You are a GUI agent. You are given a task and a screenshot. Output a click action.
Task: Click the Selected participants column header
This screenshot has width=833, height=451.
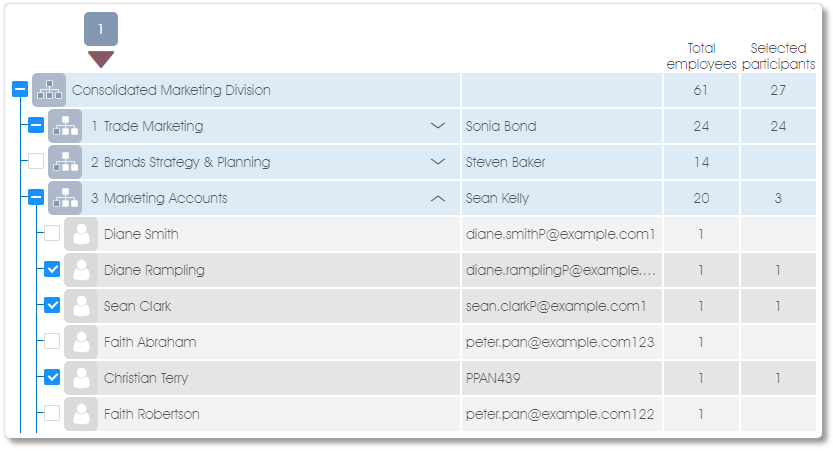[778, 56]
